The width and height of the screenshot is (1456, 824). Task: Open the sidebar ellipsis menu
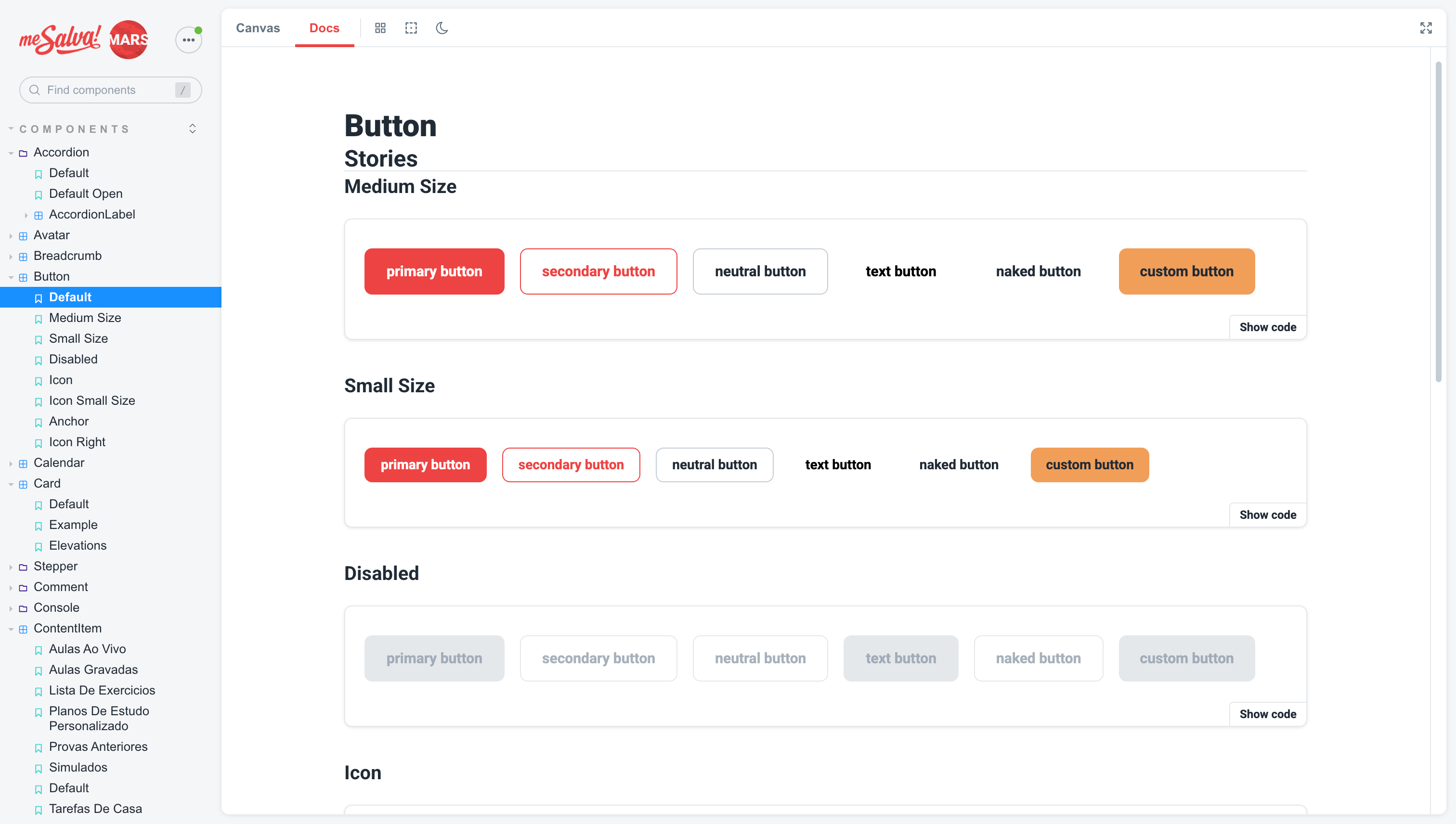coord(189,39)
